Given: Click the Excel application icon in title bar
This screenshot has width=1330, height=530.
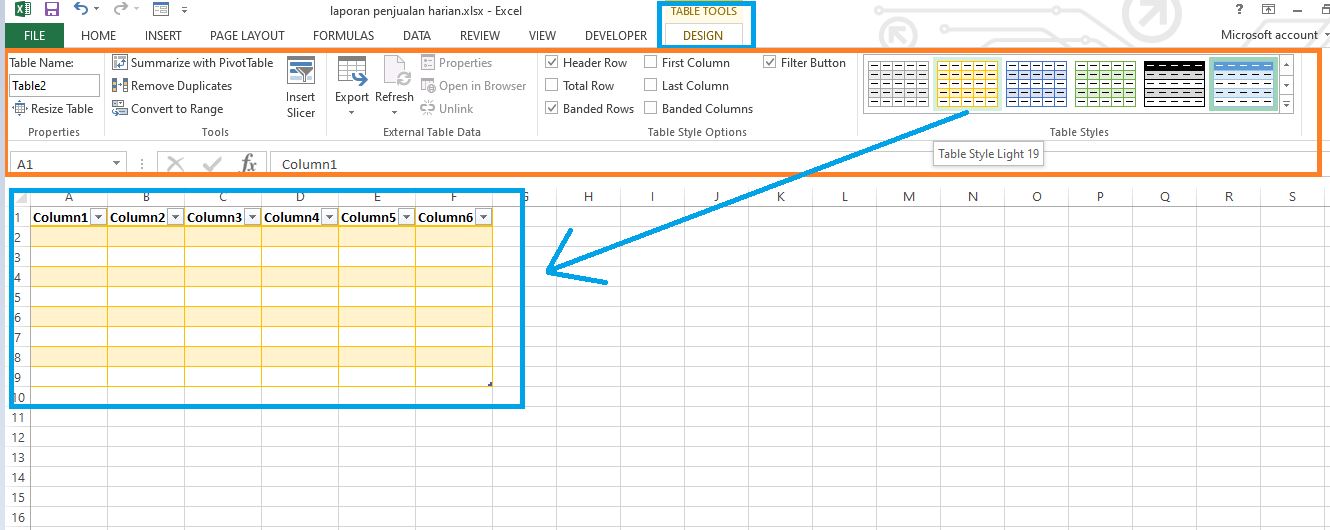Looking at the screenshot, I should pyautogui.click(x=22, y=10).
